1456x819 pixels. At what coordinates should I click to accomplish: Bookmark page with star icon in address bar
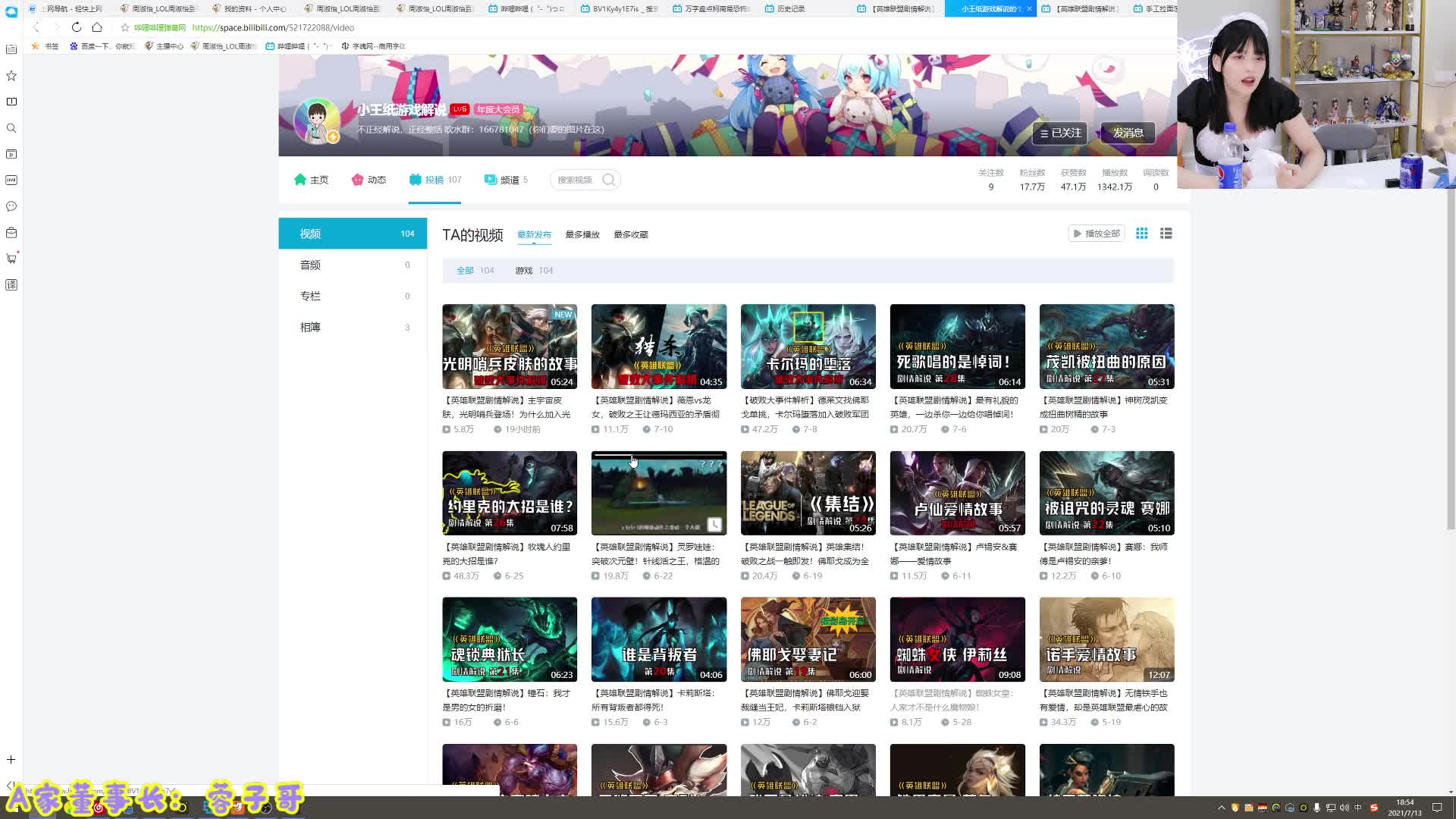[x=125, y=27]
